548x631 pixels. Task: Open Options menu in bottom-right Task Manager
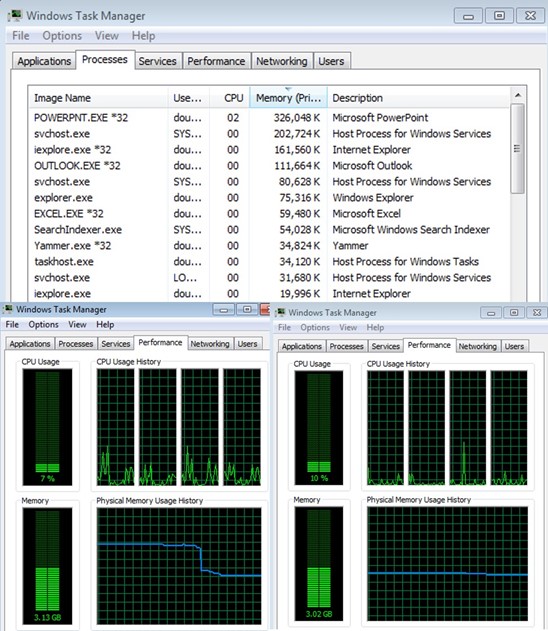point(315,327)
